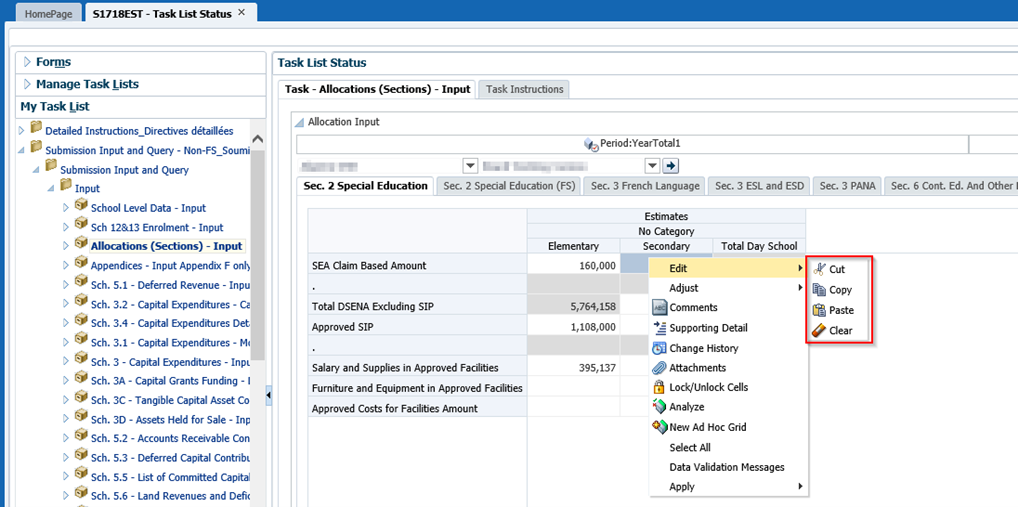Open the Adjust submenu item
The image size is (1018, 507).
(x=683, y=288)
